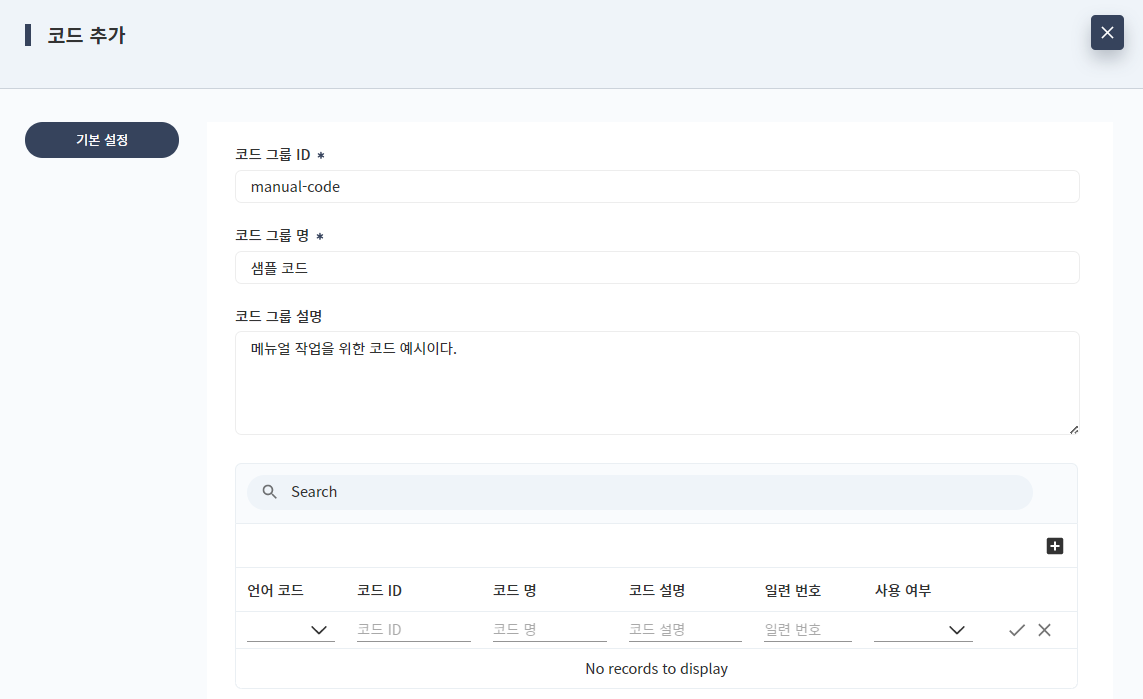Click the Search field

point(639,492)
